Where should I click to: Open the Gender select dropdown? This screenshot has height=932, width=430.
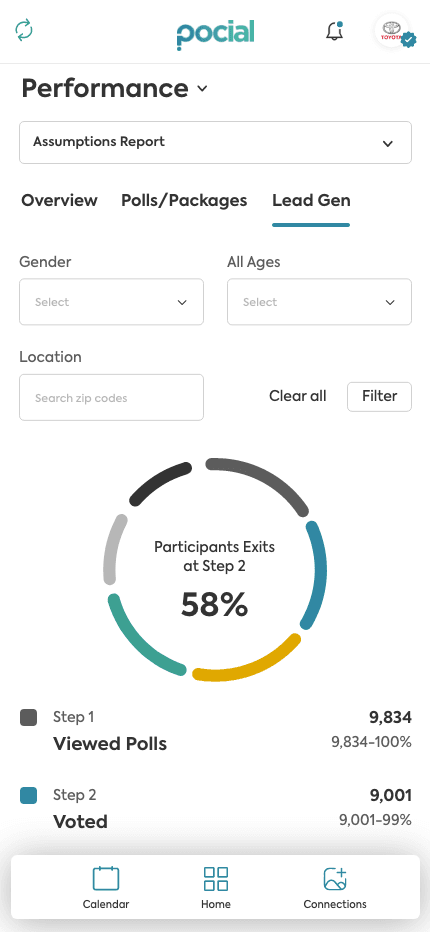pos(111,302)
